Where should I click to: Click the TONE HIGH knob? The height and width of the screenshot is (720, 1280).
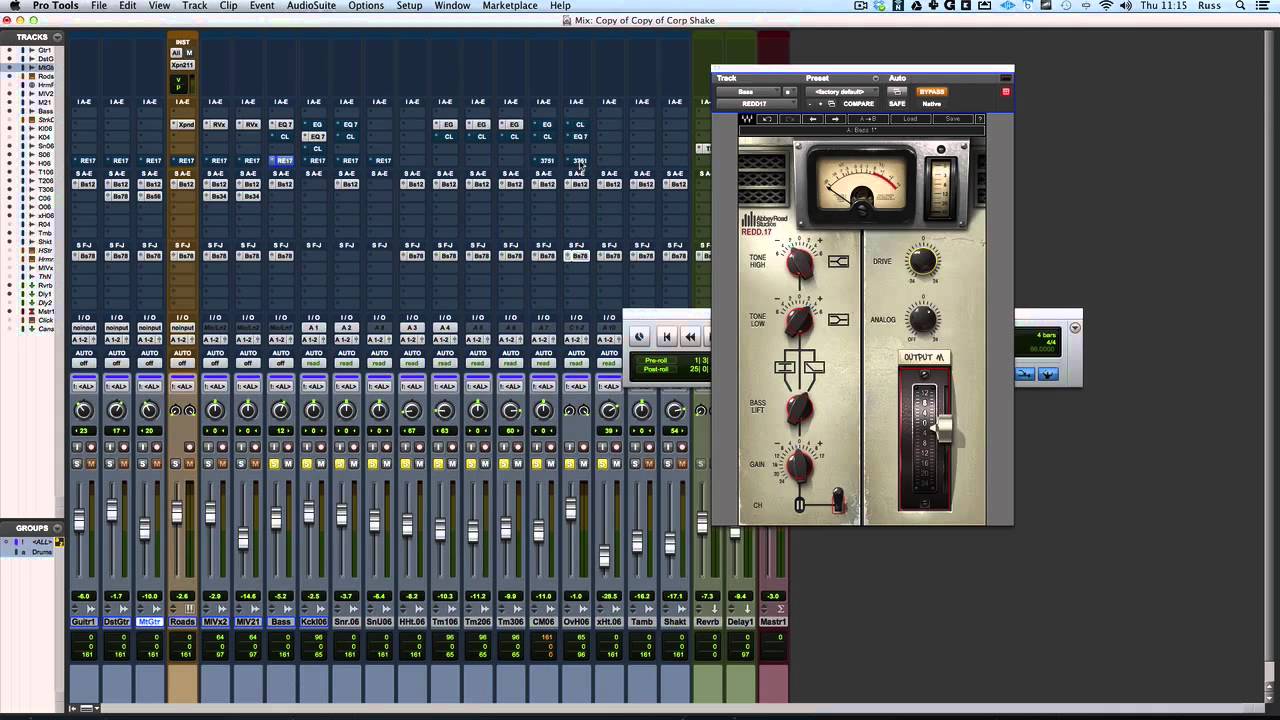(799, 262)
